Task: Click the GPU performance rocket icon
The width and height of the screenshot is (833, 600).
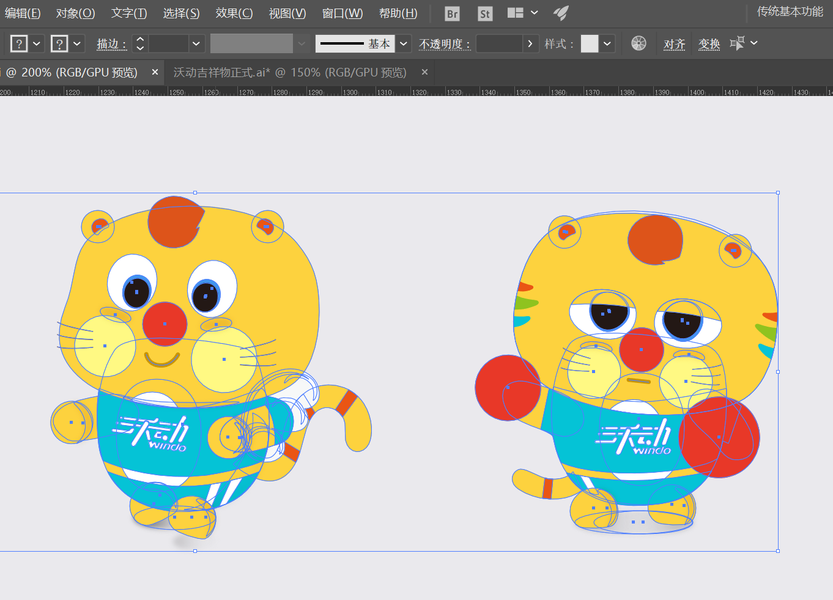Action: [561, 13]
